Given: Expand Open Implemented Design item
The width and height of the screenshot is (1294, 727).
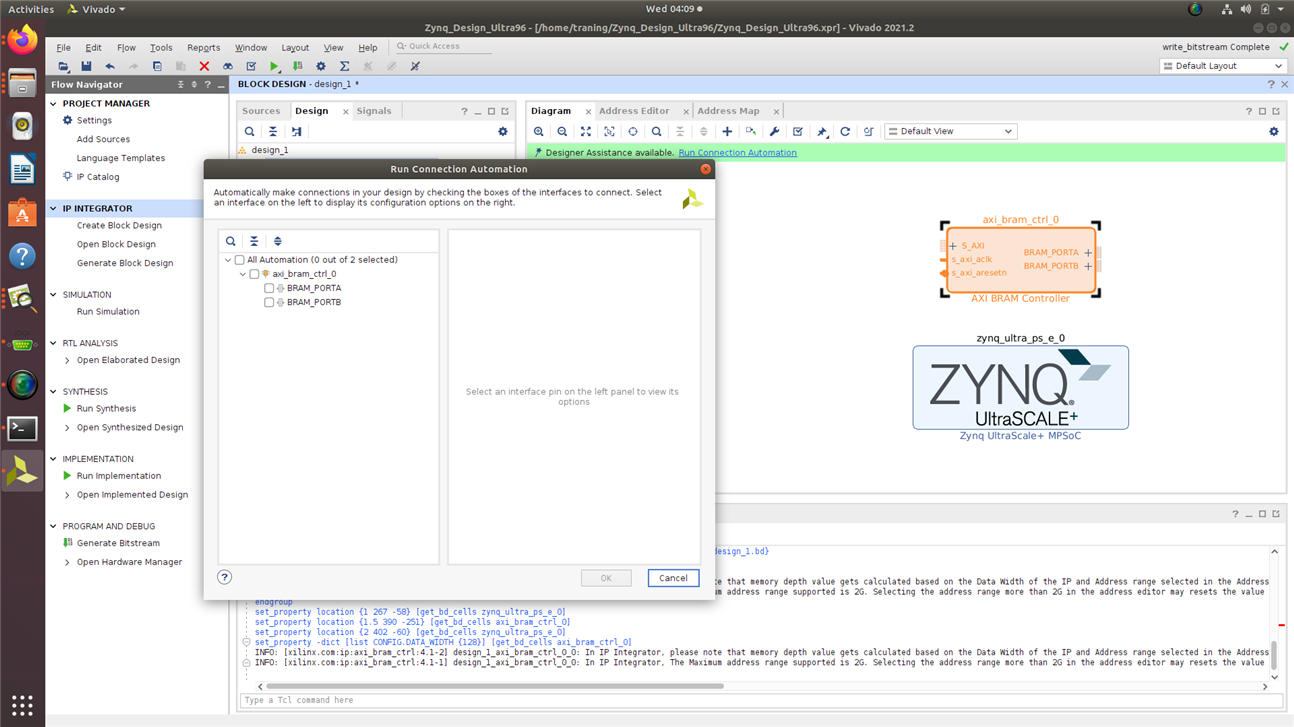Looking at the screenshot, I should pyautogui.click(x=67, y=494).
